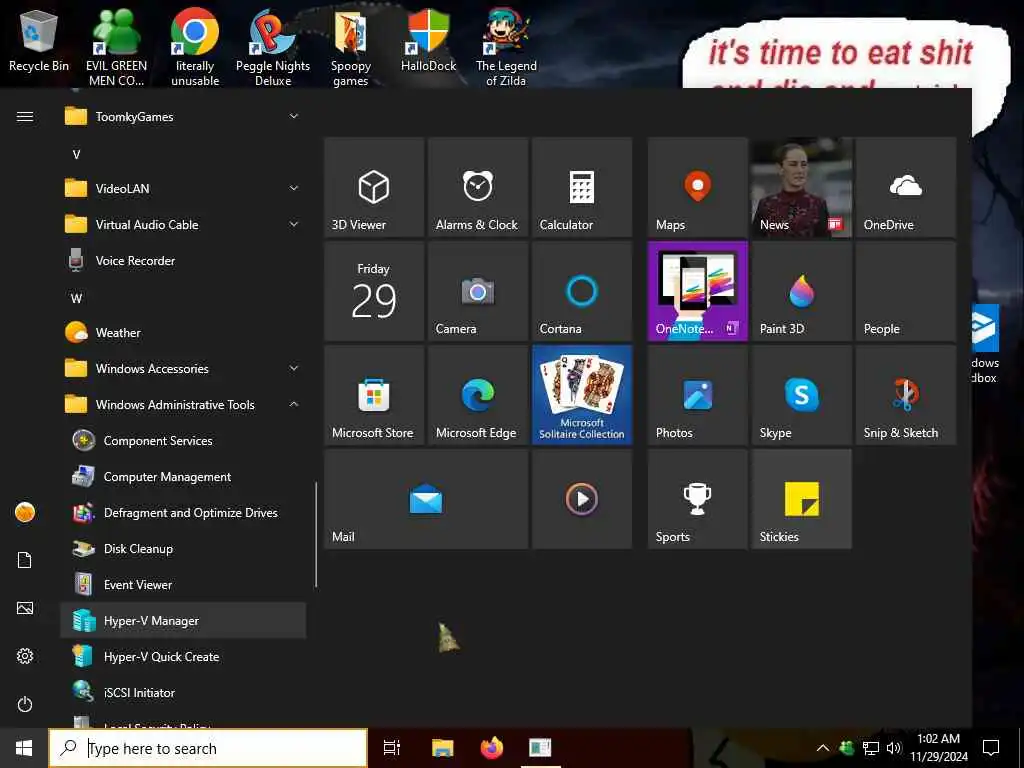Open Microsoft Store tile
The width and height of the screenshot is (1024, 768).
click(374, 395)
